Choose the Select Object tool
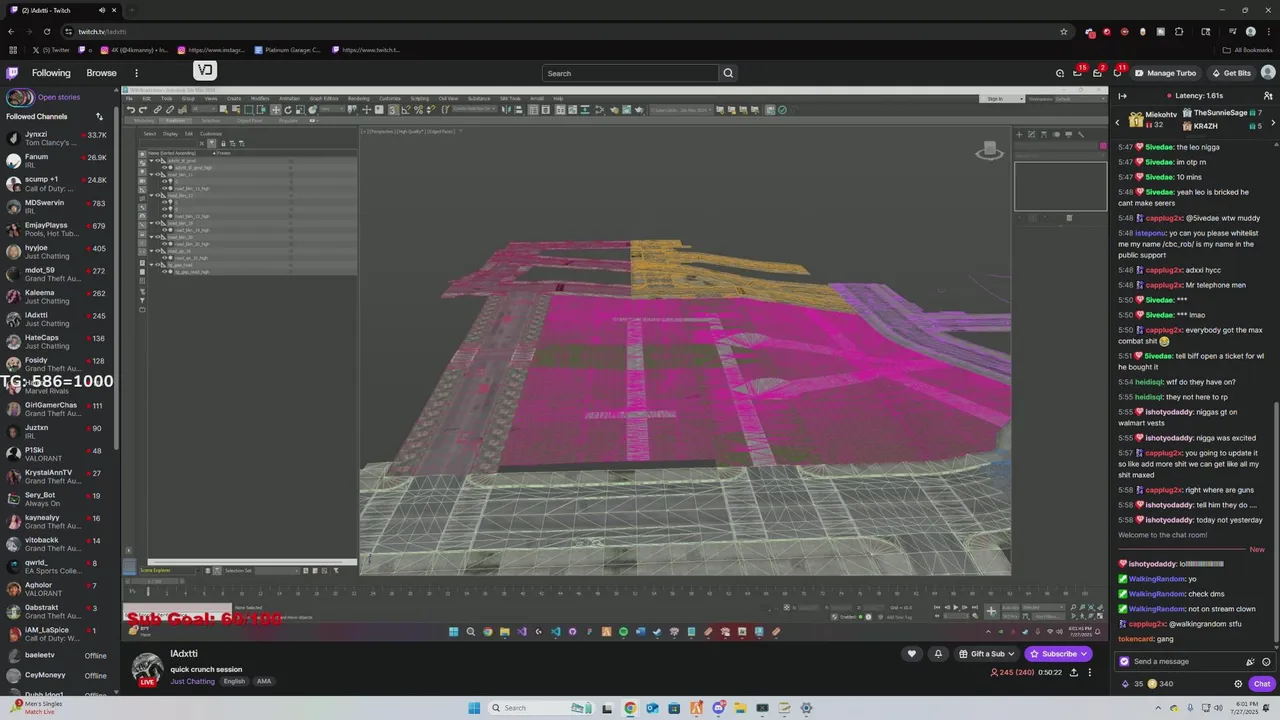The height and width of the screenshot is (720, 1280). click(x=223, y=110)
